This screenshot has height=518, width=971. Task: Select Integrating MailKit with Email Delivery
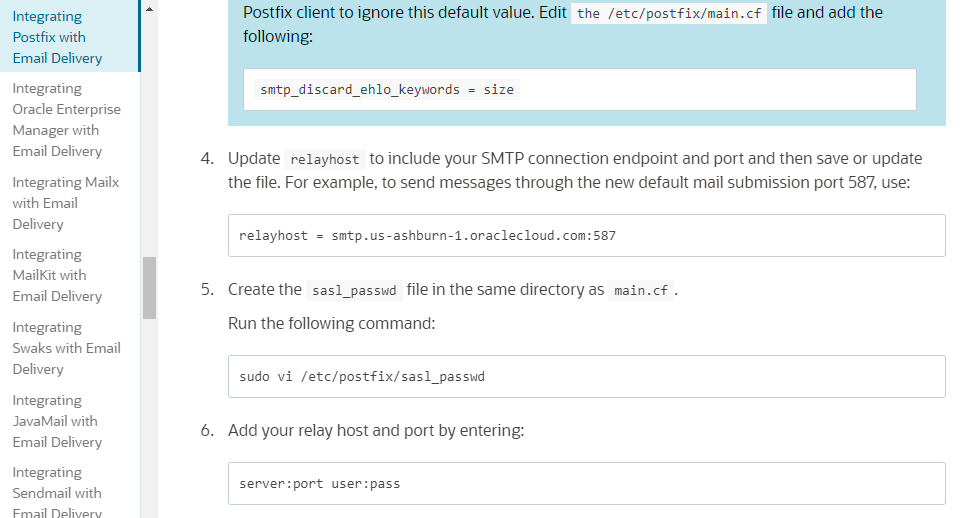tap(57, 275)
